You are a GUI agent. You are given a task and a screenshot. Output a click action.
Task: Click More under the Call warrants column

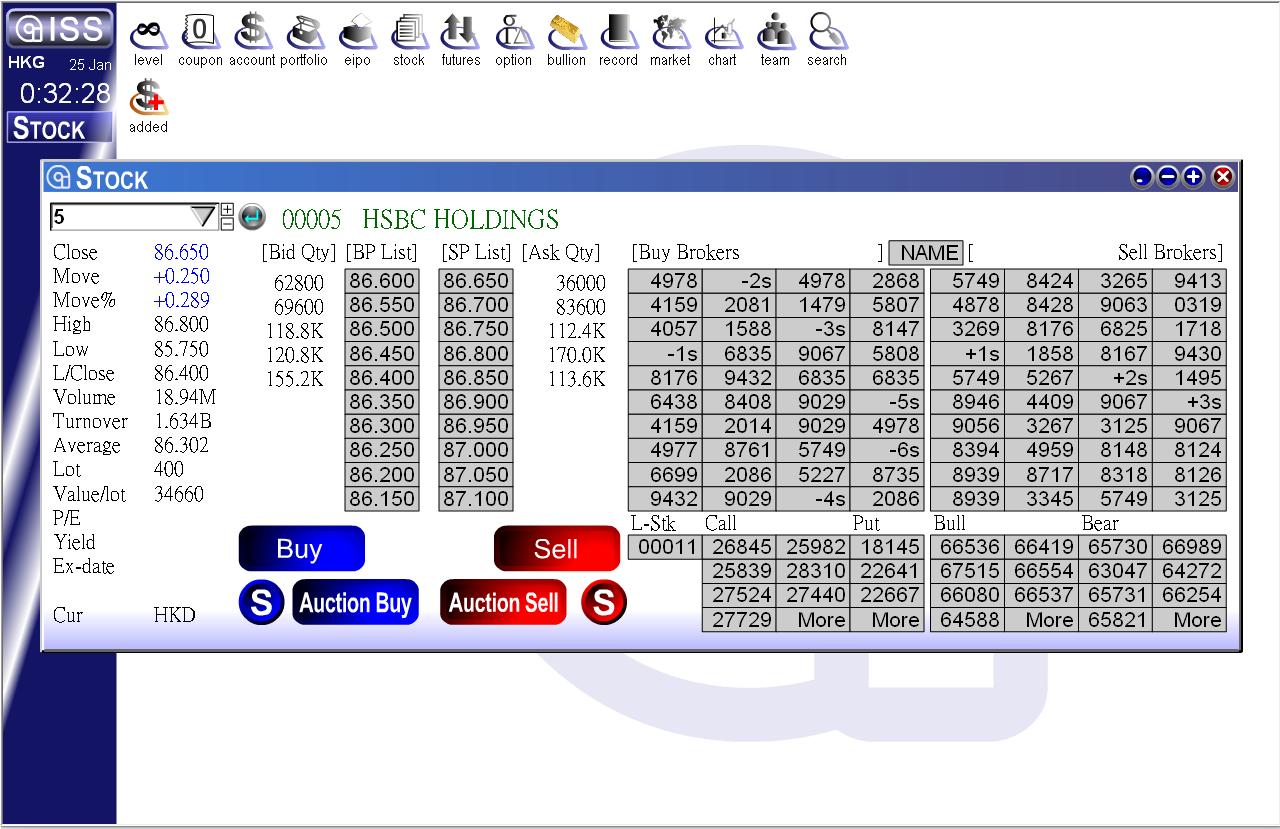tap(821, 620)
